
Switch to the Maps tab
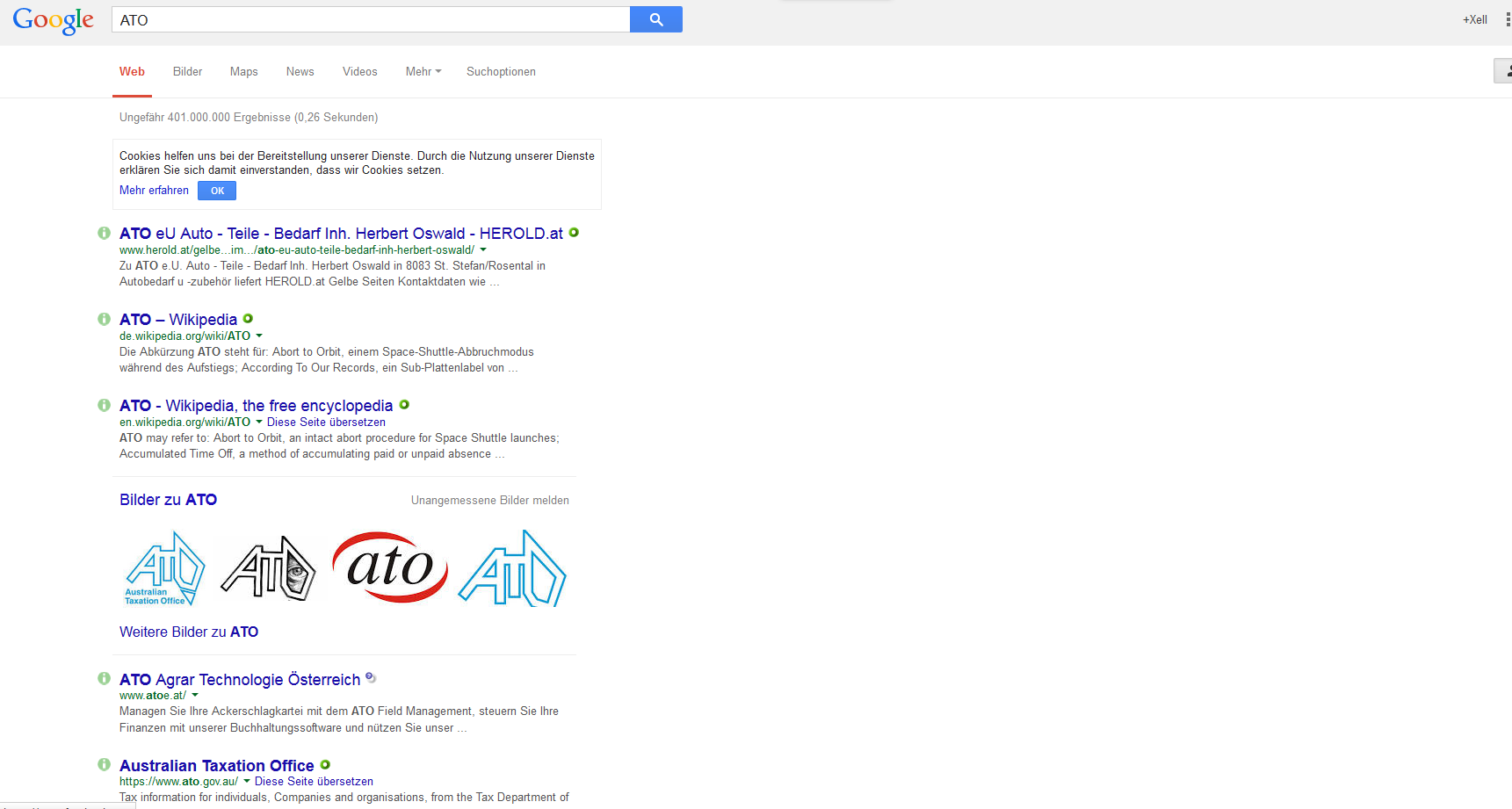[243, 72]
